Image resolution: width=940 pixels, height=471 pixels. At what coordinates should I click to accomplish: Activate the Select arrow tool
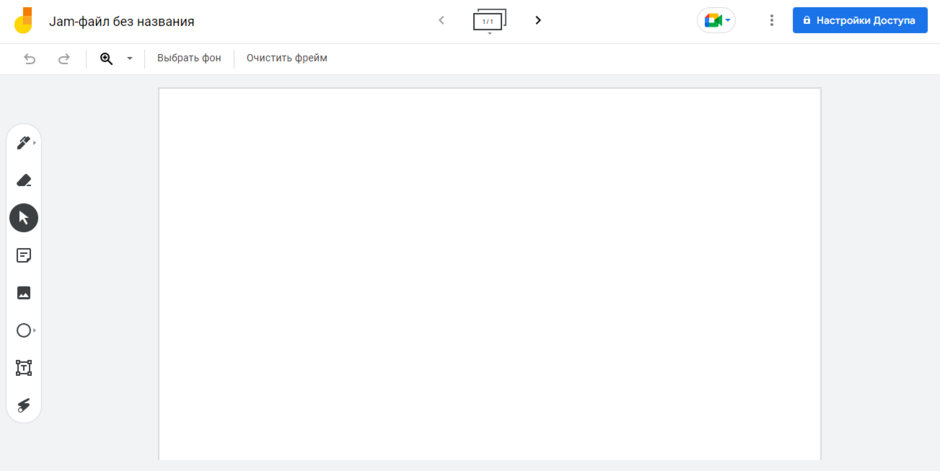click(x=23, y=218)
